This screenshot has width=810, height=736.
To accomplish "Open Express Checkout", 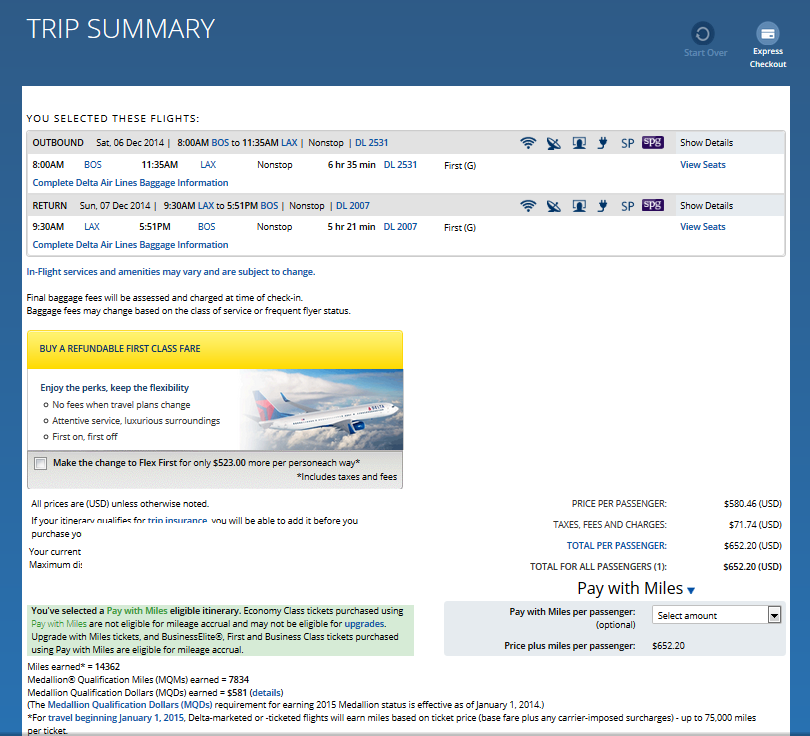I will click(768, 44).
